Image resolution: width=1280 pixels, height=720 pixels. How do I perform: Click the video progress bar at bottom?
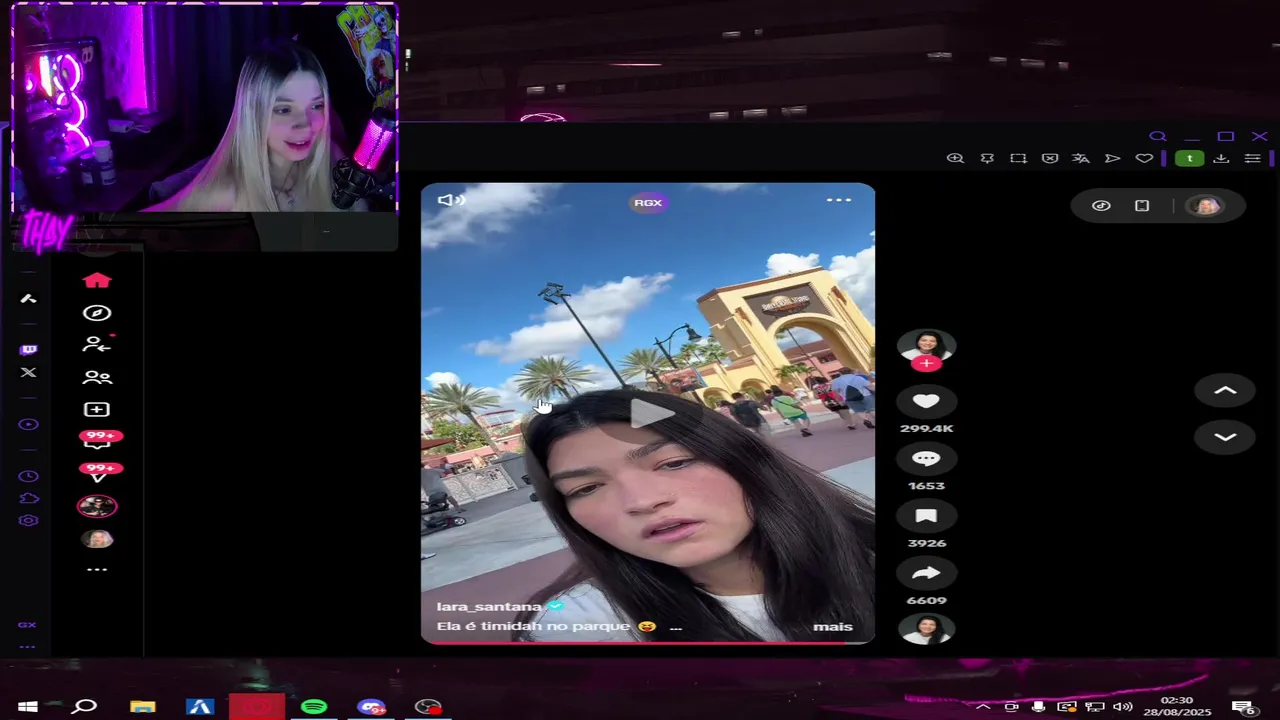(647, 642)
